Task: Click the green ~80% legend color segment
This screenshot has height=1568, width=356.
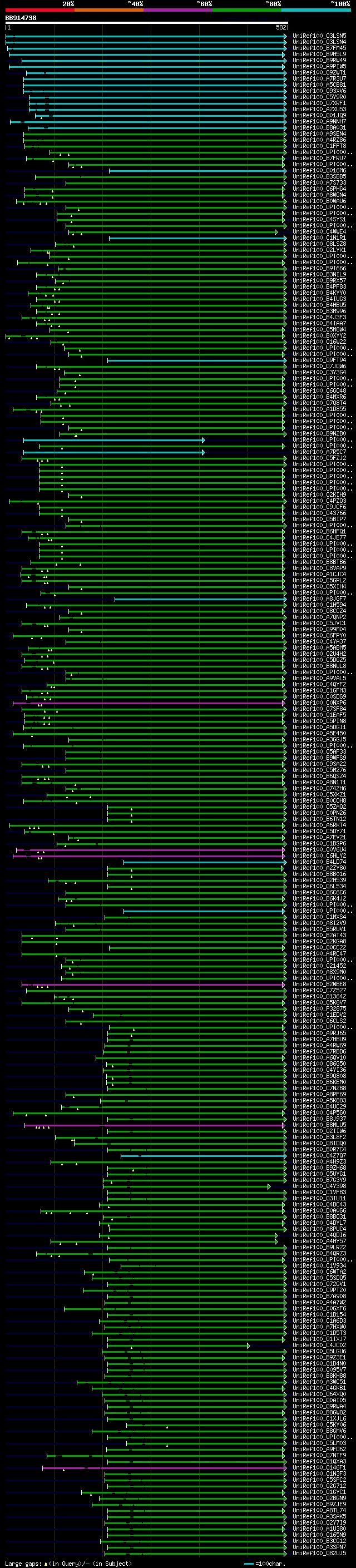Action: (247, 10)
